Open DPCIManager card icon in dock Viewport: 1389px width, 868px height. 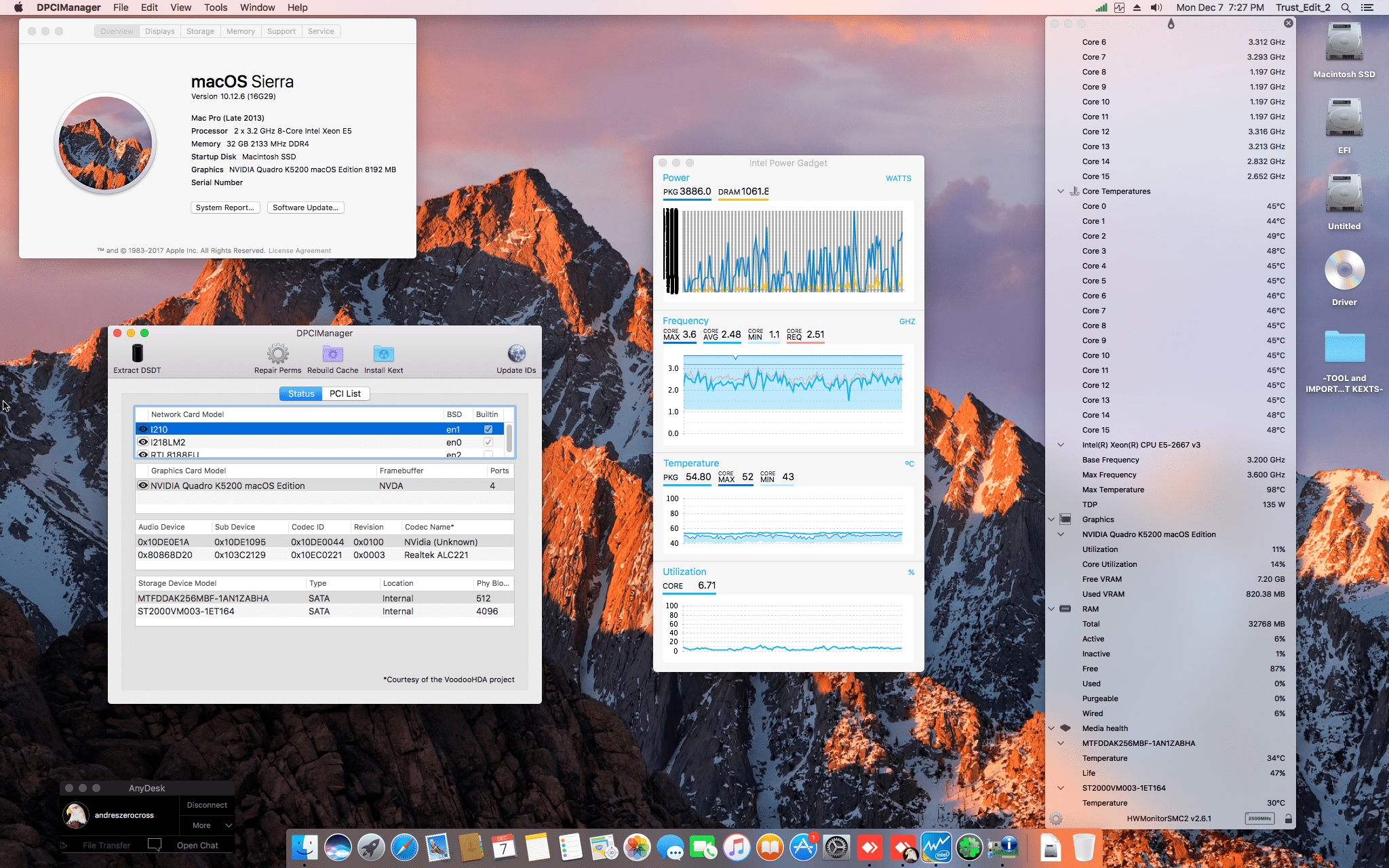(x=1002, y=847)
